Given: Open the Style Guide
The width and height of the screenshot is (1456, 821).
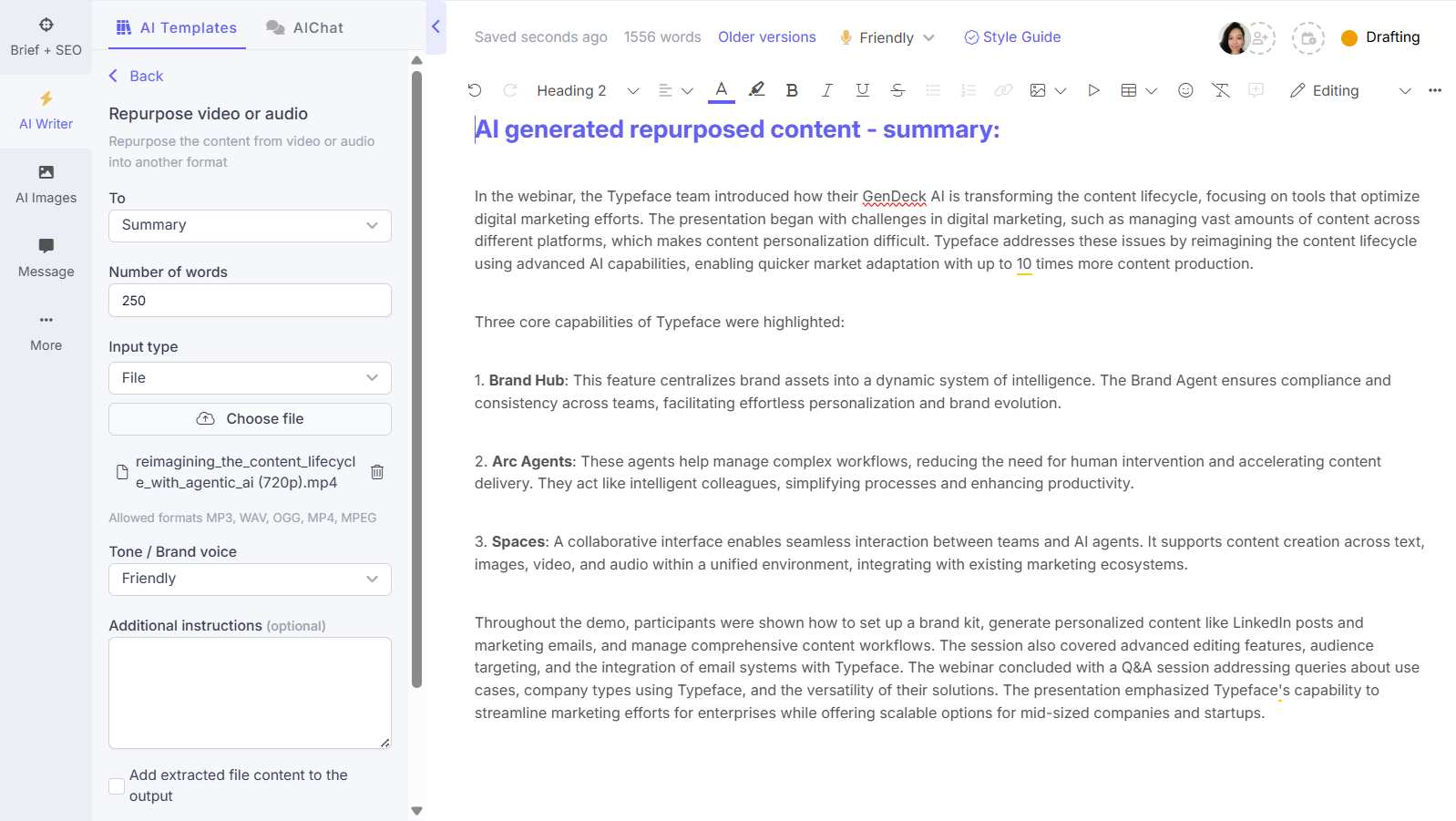Looking at the screenshot, I should pos(1012,37).
